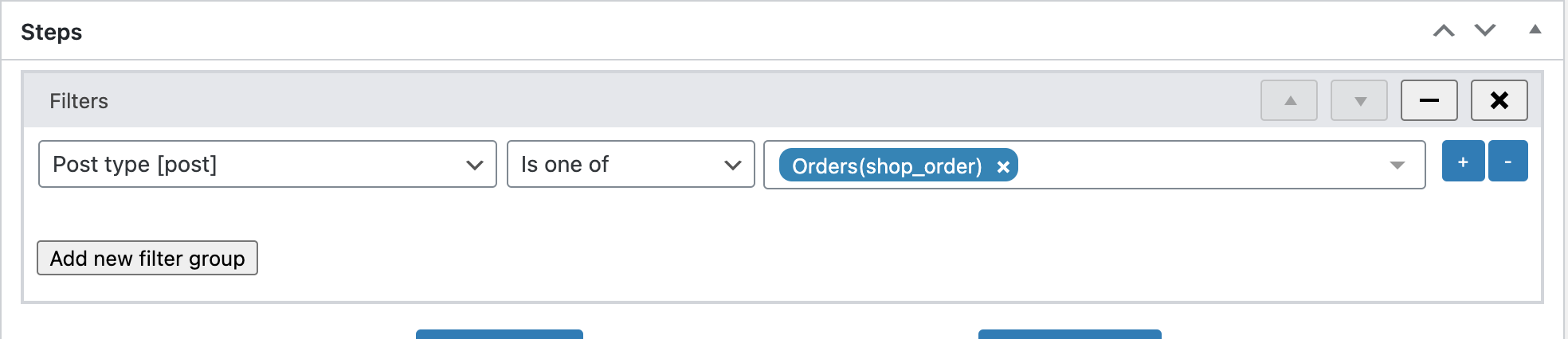
Task: Add a filter row with the plus button
Action: point(1463,162)
